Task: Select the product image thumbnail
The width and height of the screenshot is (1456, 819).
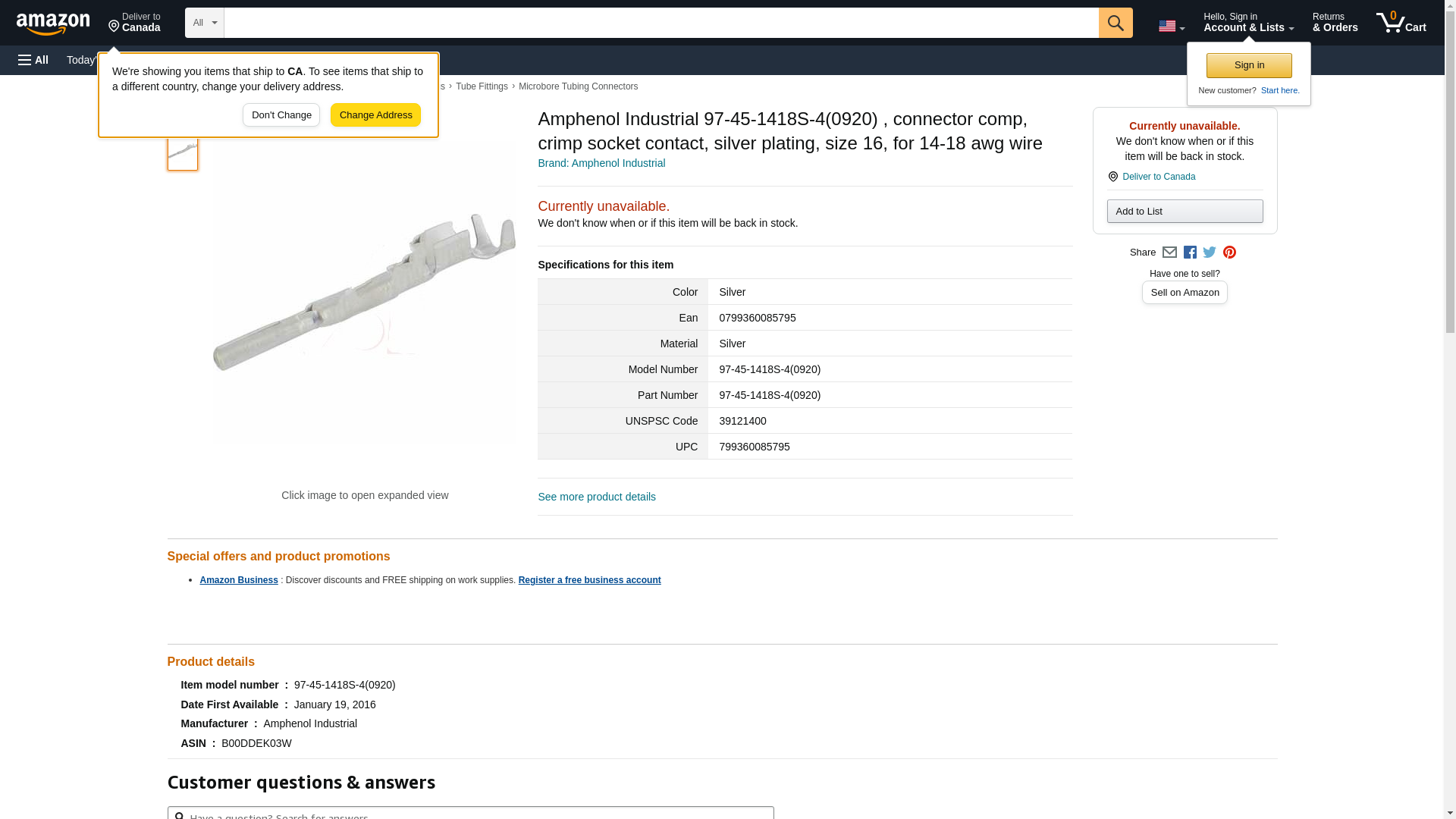Action: pos(182,152)
